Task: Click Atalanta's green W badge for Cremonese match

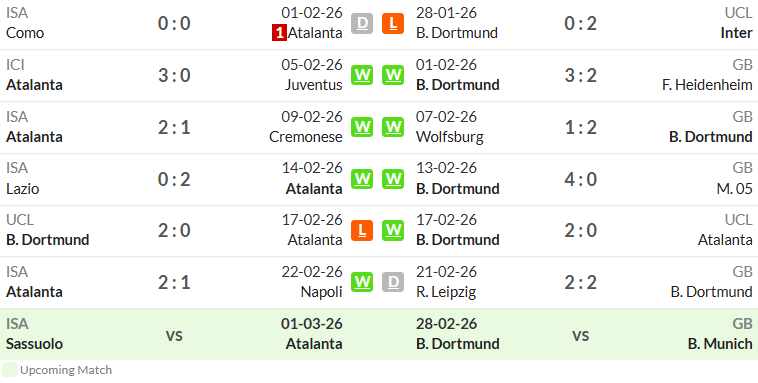Action: pos(362,127)
